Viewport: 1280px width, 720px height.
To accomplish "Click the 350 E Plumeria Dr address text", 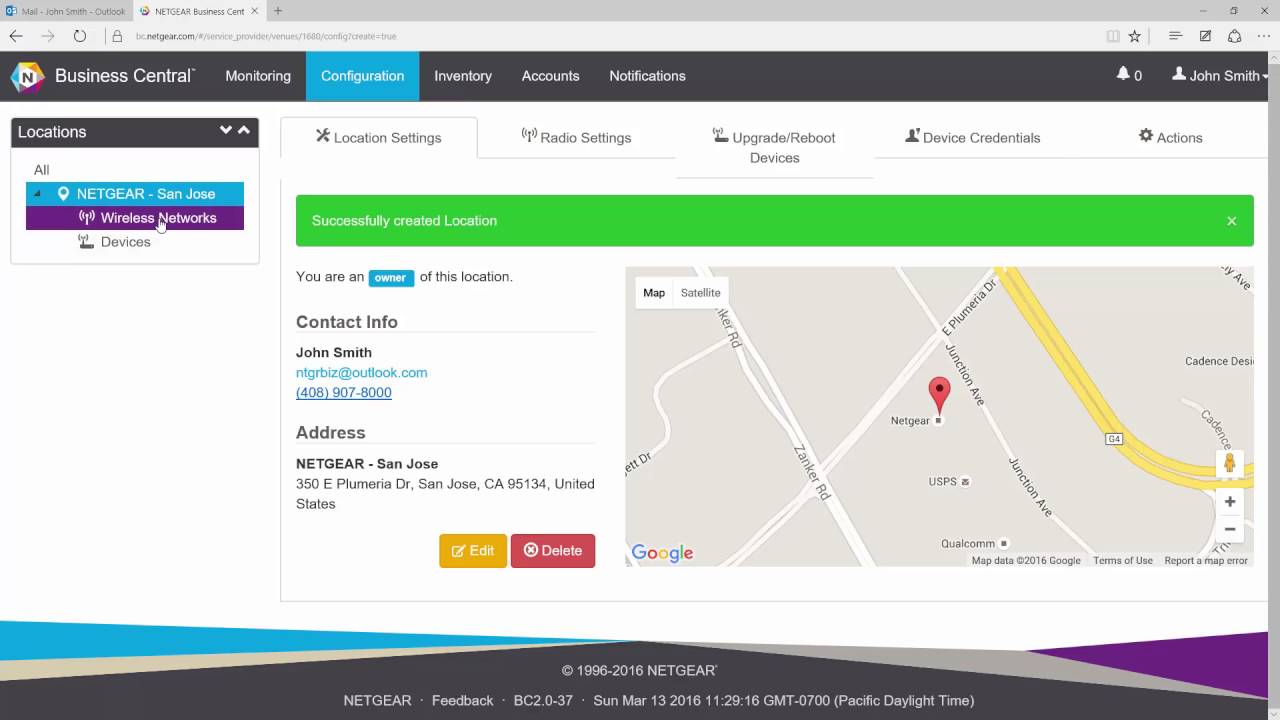I will 445,494.
